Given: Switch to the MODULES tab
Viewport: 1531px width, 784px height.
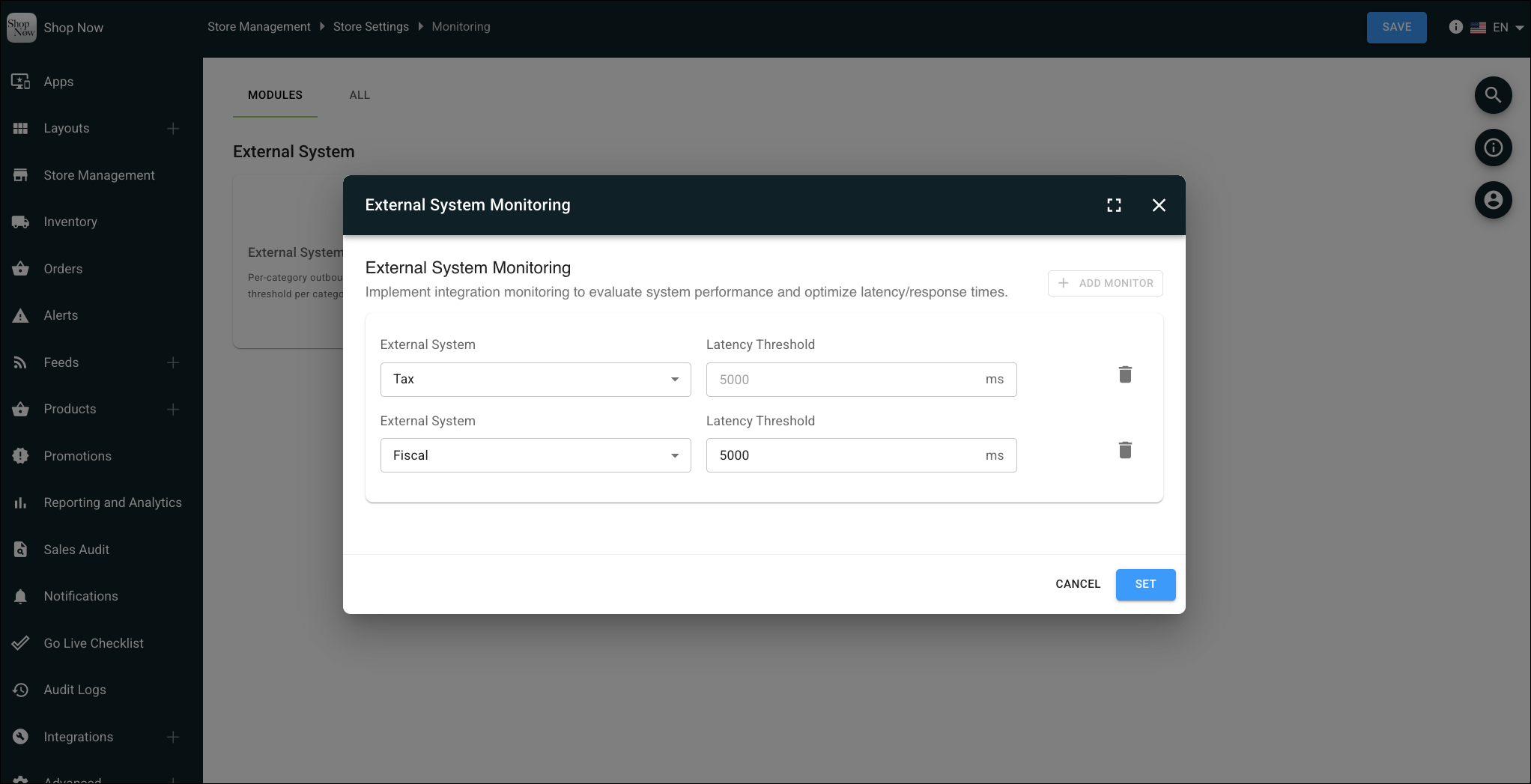Looking at the screenshot, I should pyautogui.click(x=275, y=95).
